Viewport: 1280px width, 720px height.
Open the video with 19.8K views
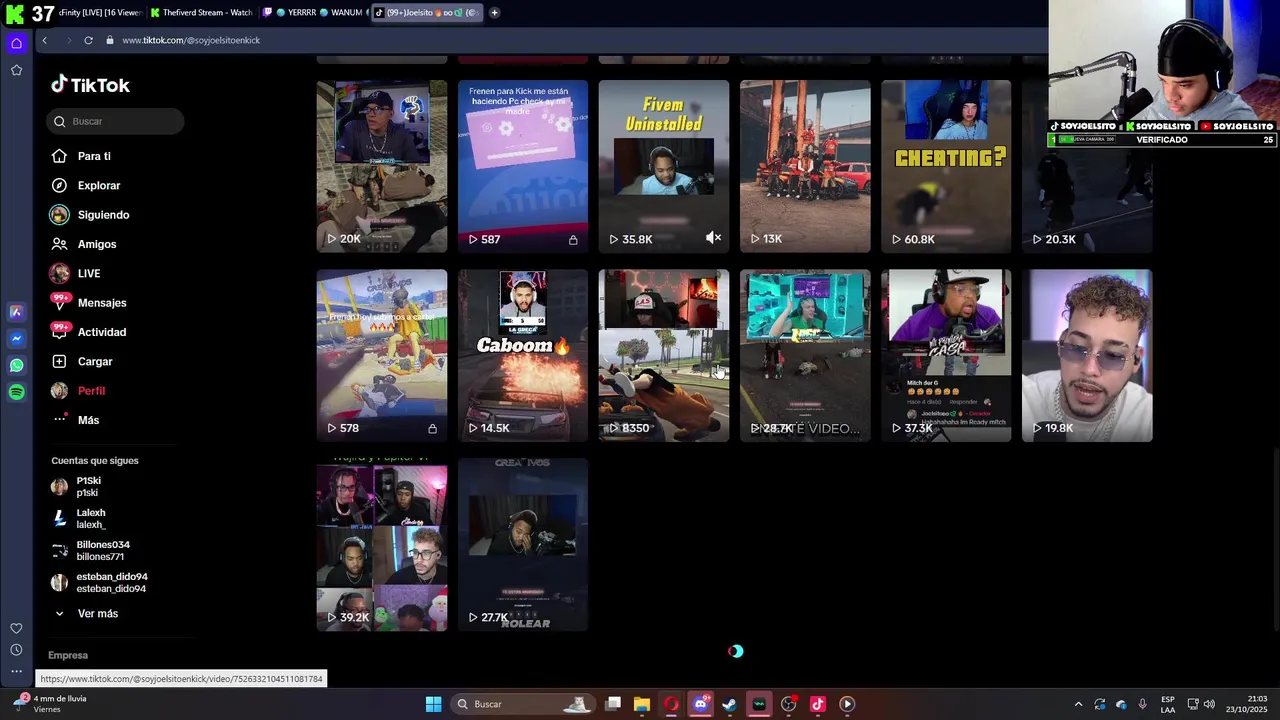(1087, 355)
